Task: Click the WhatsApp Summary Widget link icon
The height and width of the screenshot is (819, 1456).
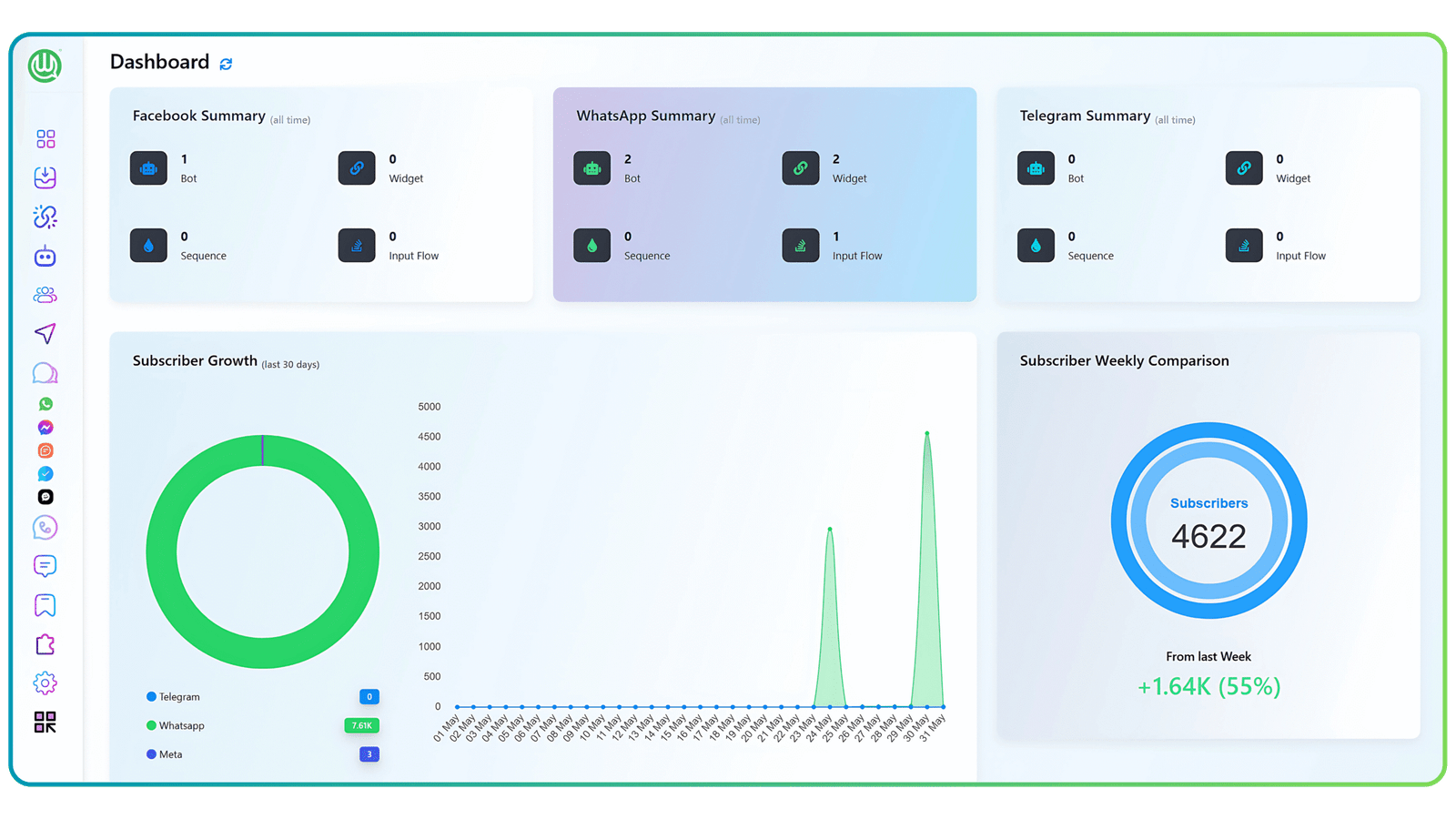Action: coord(801,168)
